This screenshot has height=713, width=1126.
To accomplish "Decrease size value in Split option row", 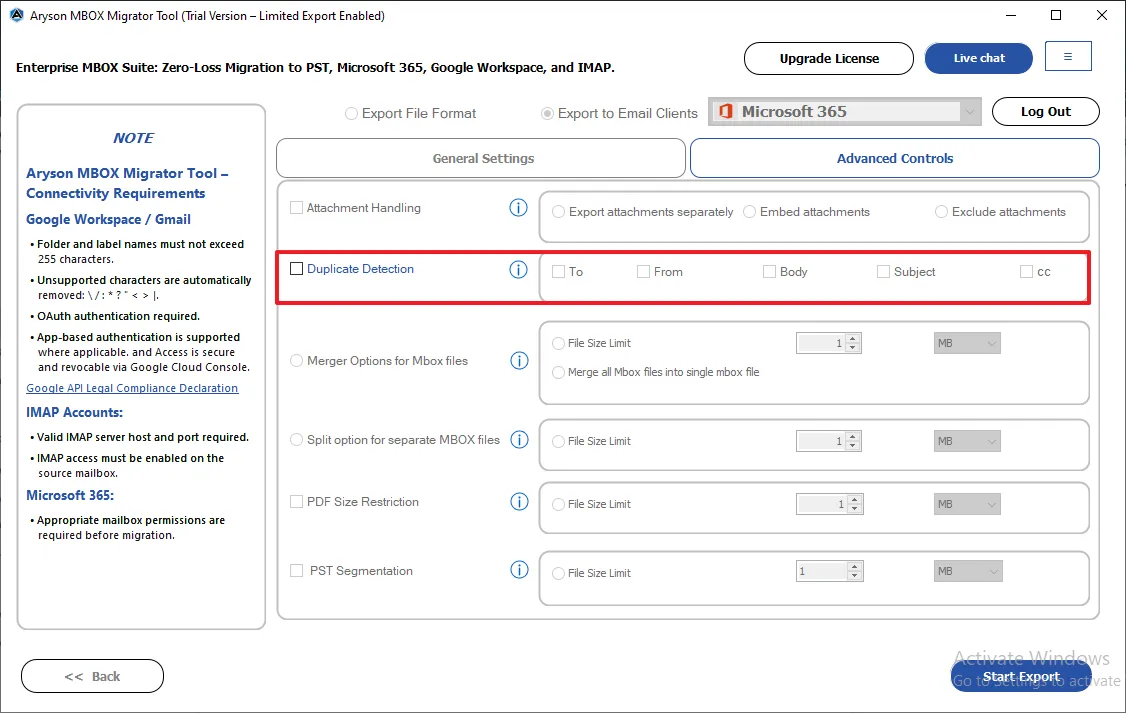I will [x=853, y=445].
